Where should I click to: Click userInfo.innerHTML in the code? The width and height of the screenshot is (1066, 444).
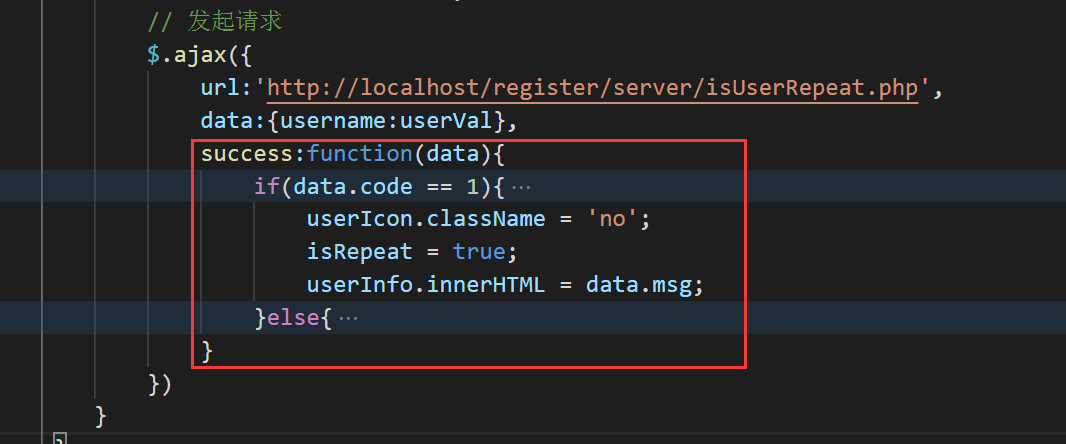click(x=426, y=285)
